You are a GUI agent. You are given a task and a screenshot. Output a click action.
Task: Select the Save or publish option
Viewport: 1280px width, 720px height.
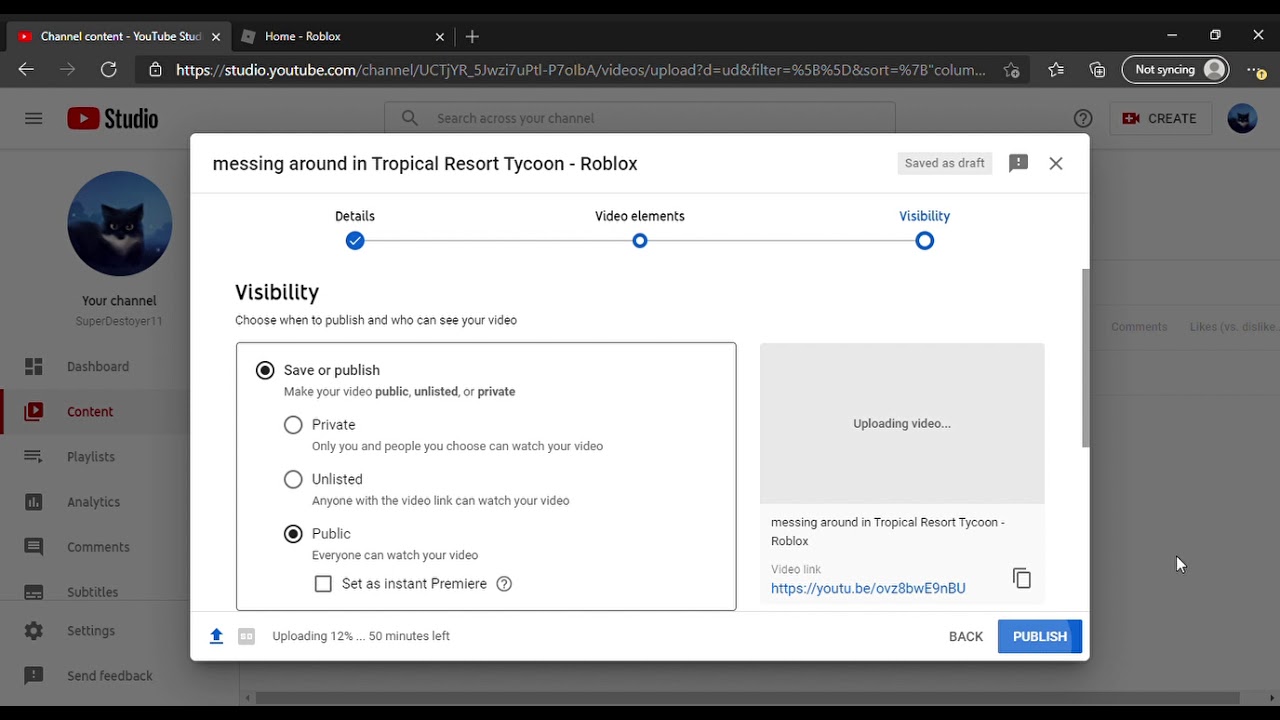click(x=265, y=370)
